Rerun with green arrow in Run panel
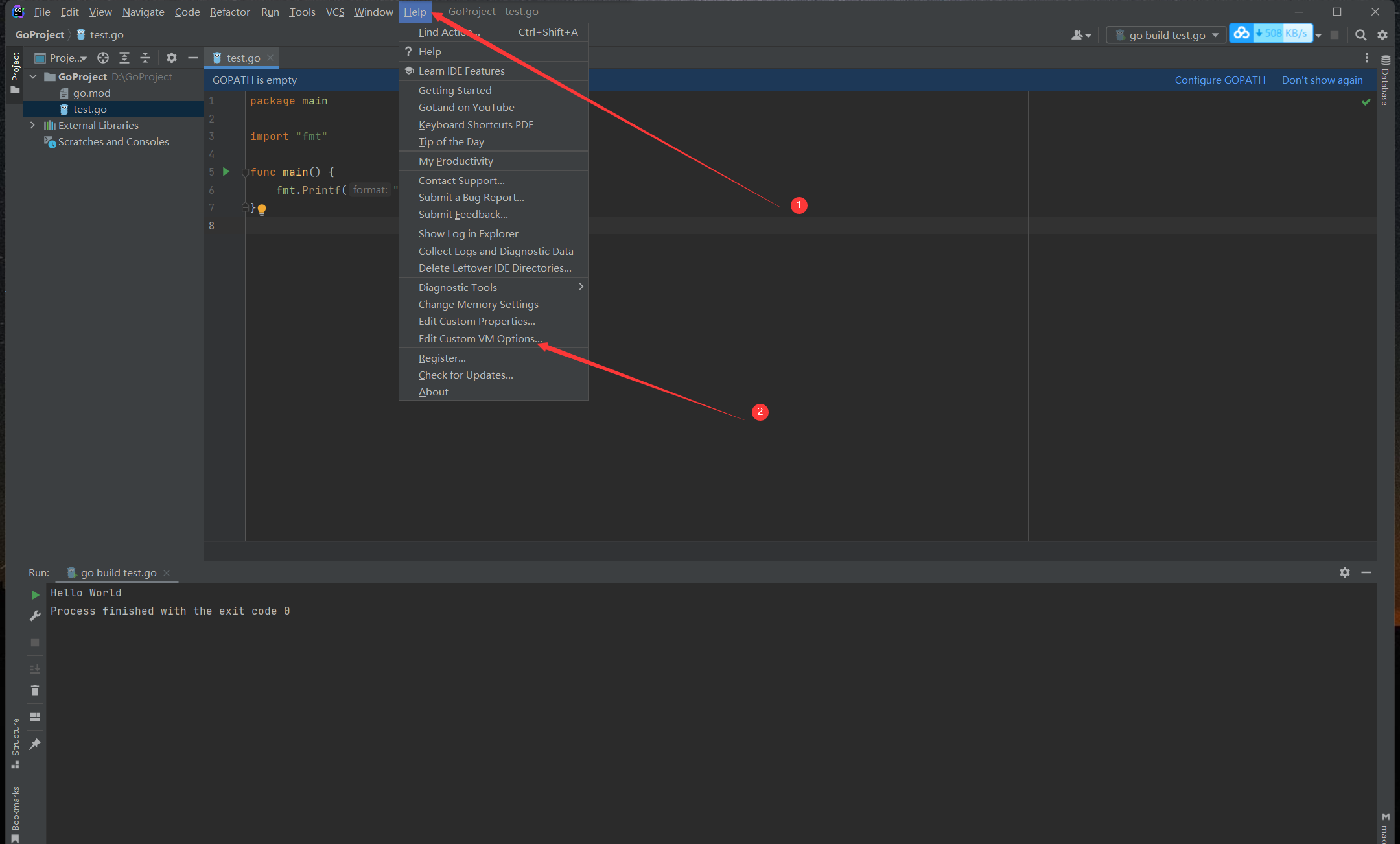The height and width of the screenshot is (844, 1400). point(35,594)
